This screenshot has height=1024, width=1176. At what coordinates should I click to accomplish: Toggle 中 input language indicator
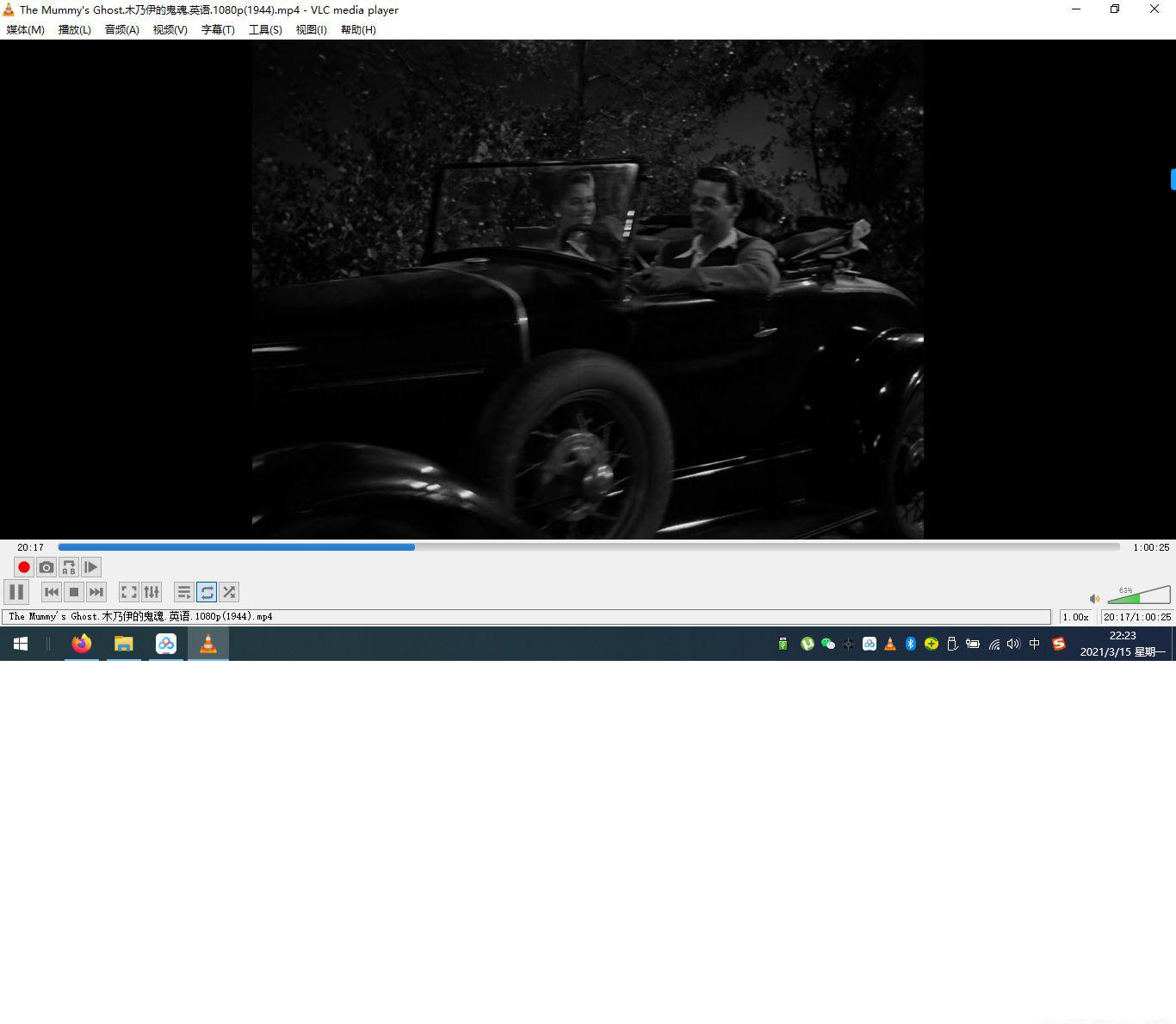pos(1035,644)
